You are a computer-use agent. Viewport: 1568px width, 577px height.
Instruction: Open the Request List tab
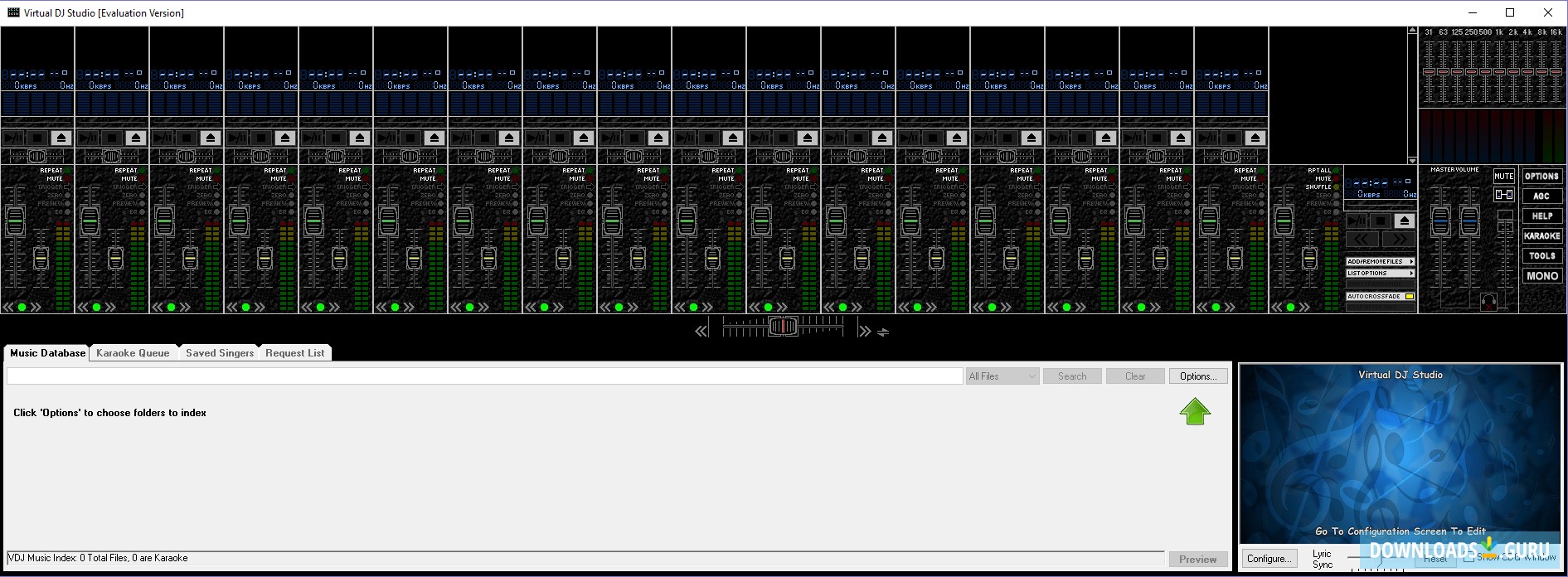[x=295, y=353]
